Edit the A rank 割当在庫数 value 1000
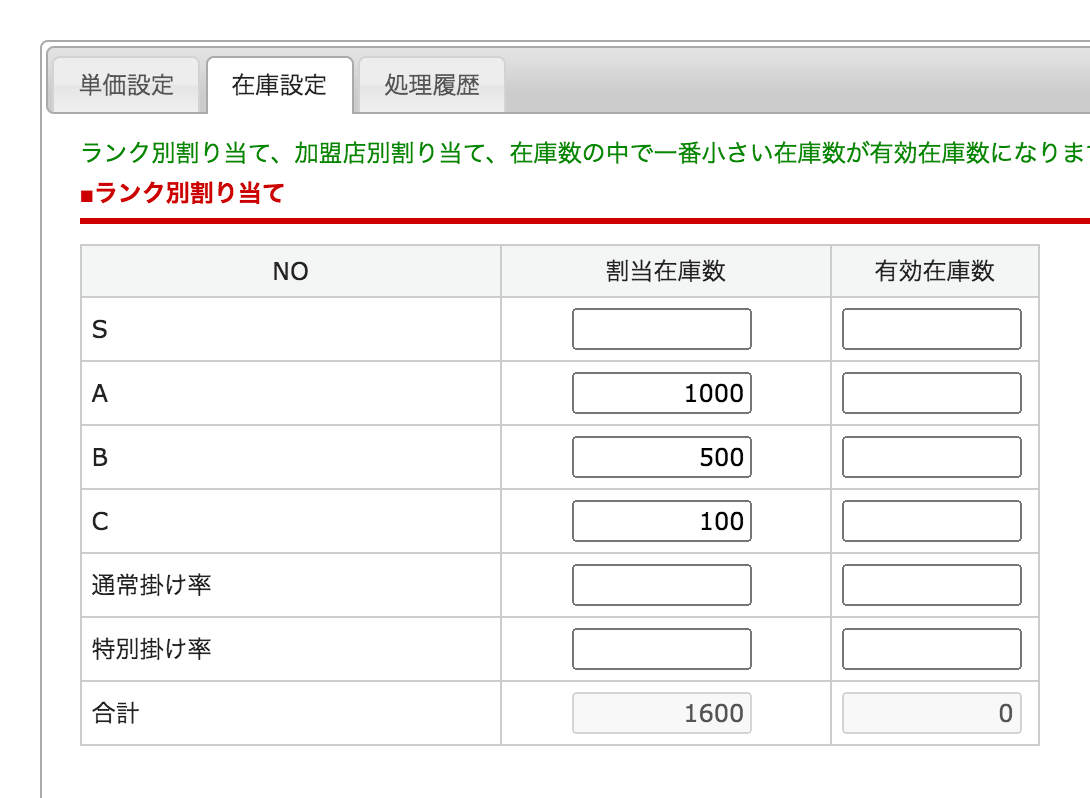 [x=661, y=393]
